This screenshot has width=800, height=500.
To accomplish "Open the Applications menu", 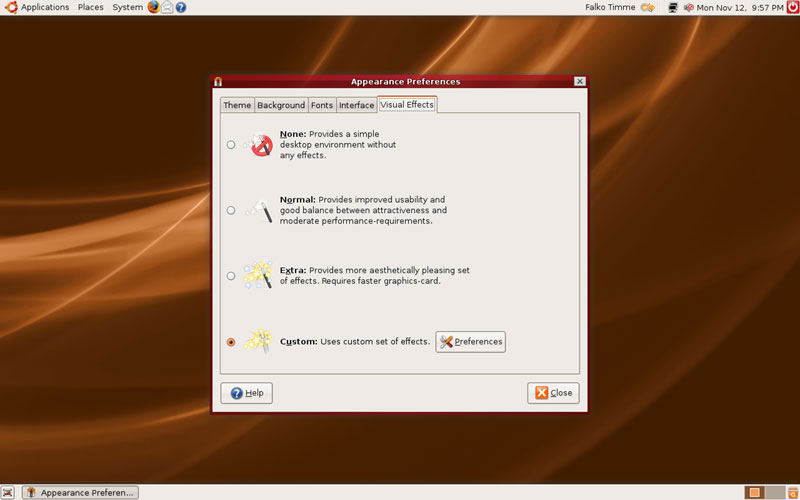I will click(45, 7).
